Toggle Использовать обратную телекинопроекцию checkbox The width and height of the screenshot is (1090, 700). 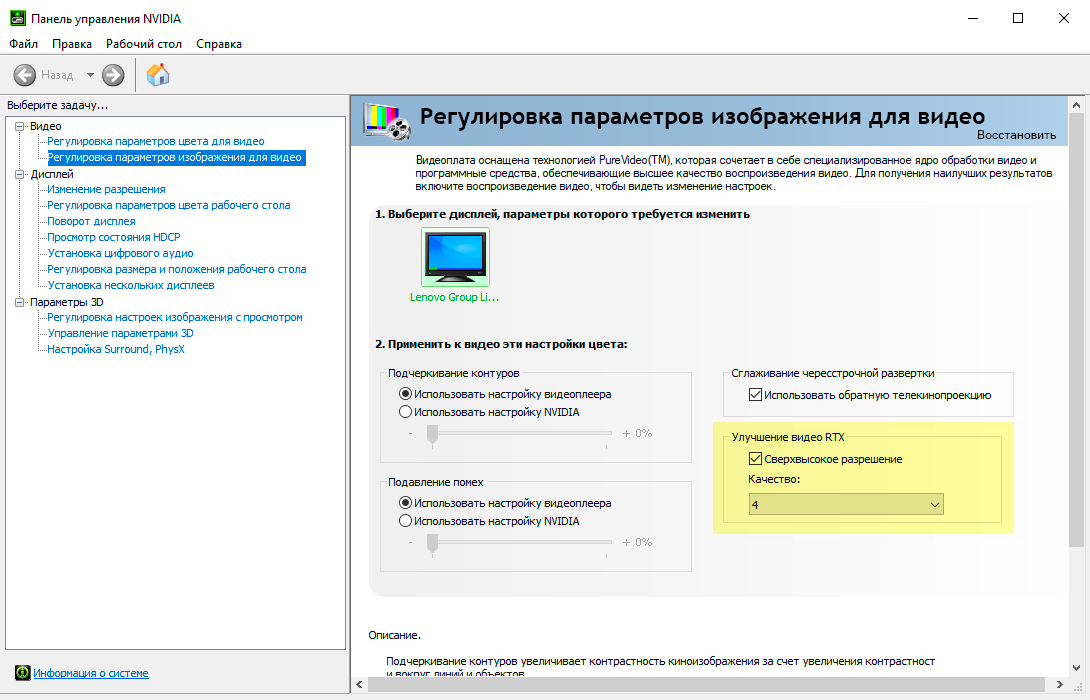pyautogui.click(x=755, y=395)
